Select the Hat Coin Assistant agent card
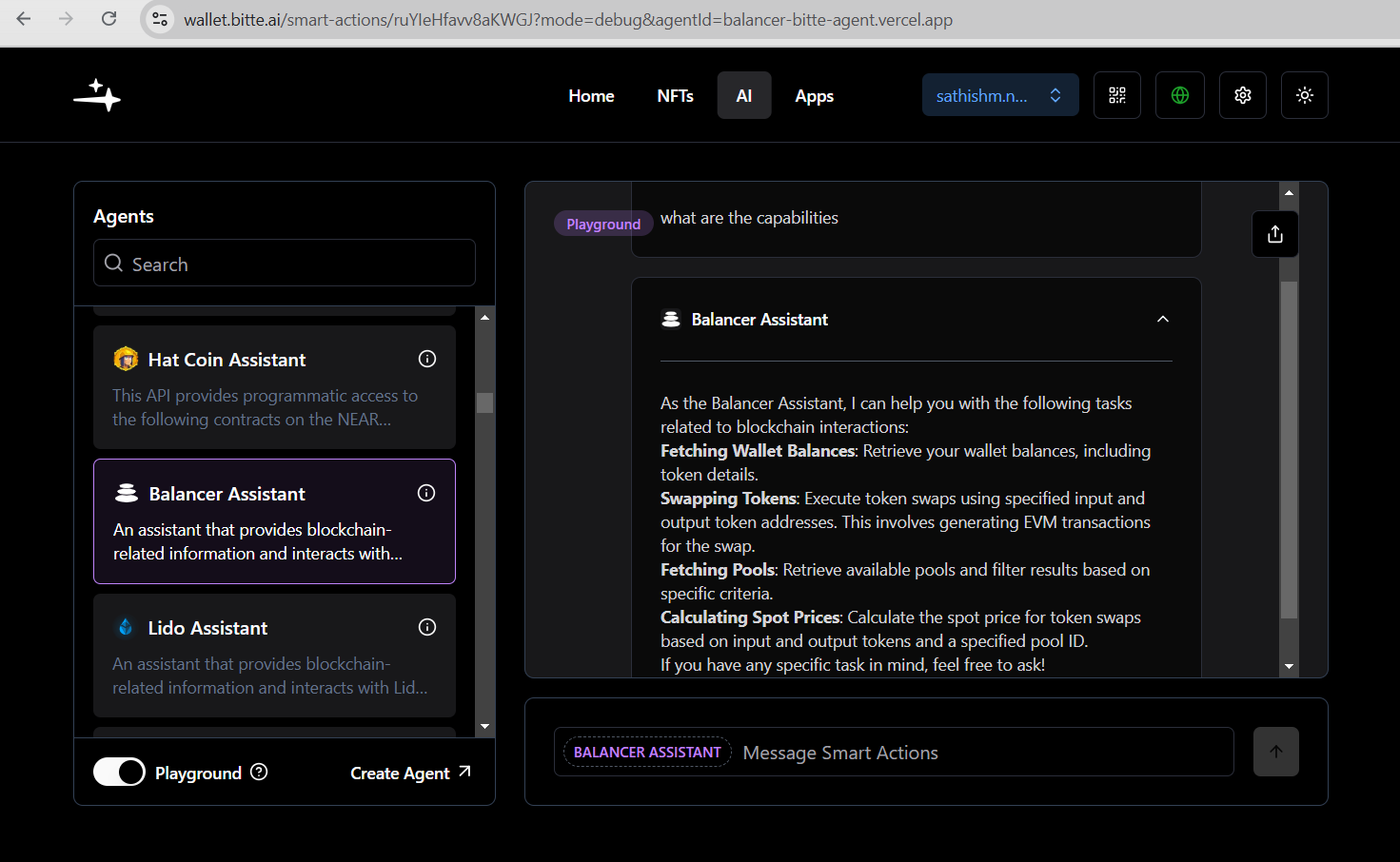Screen dimensions: 1400x862 274,387
